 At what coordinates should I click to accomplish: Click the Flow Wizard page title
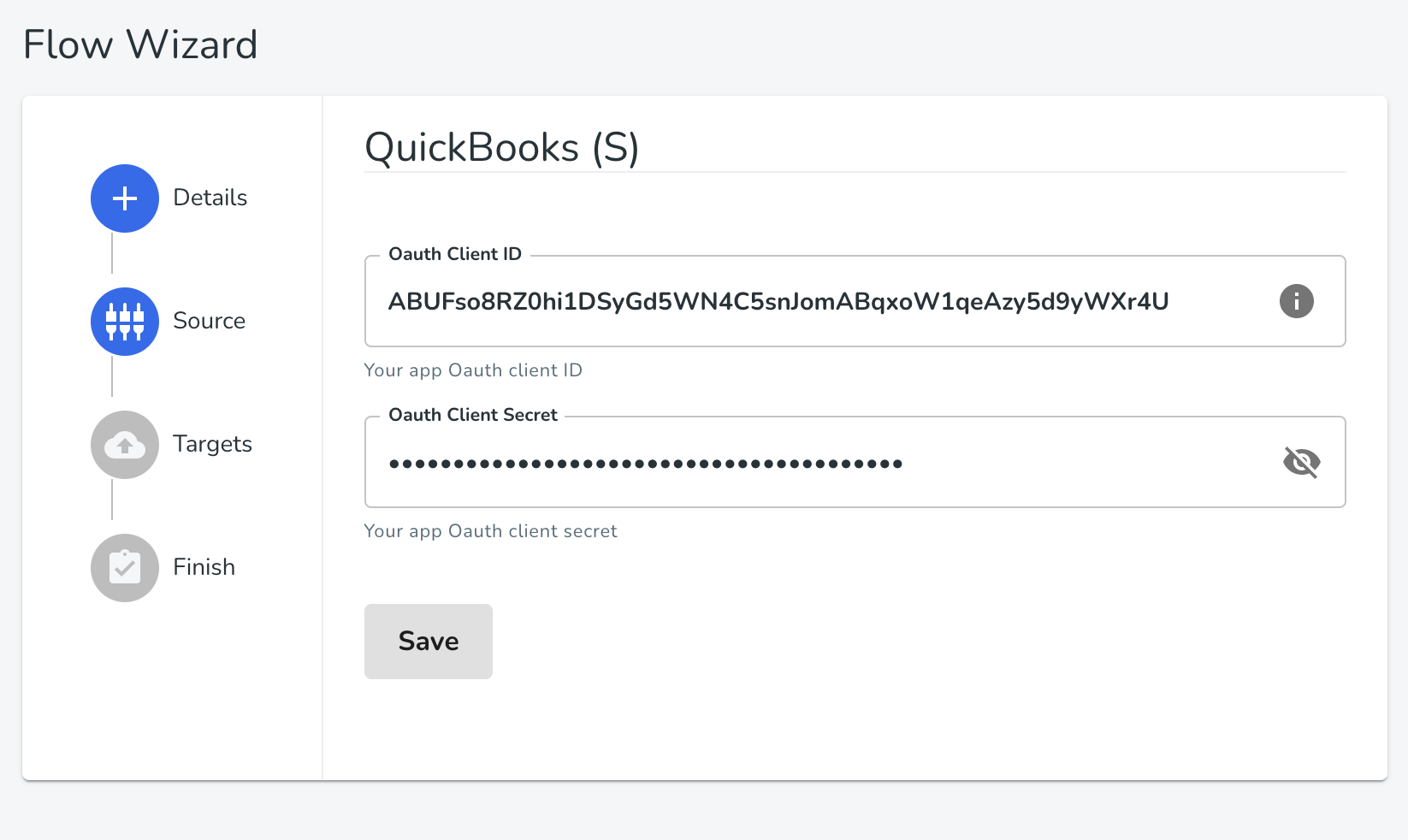[140, 44]
